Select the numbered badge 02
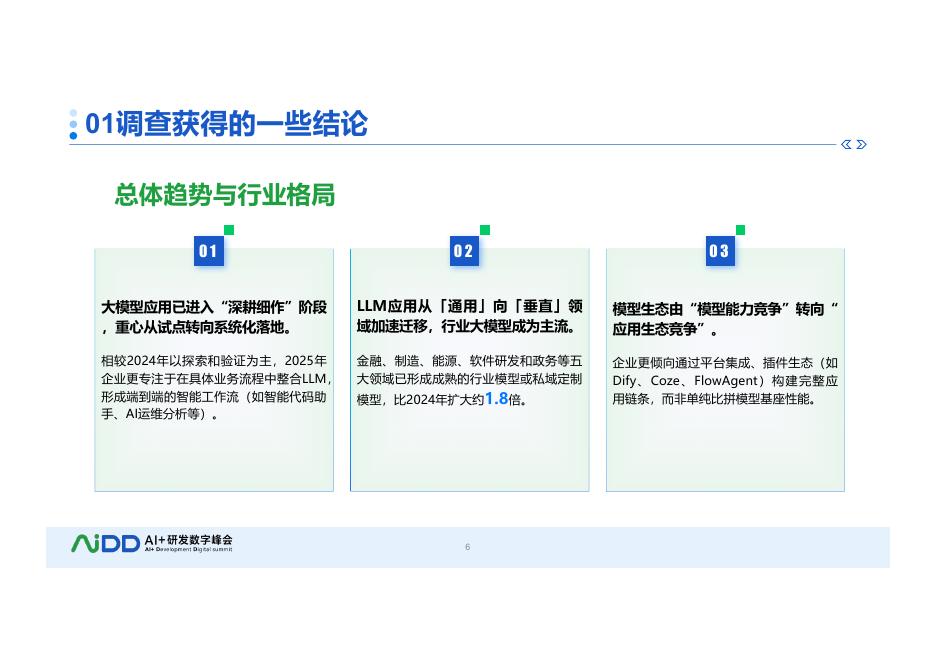 click(x=464, y=251)
